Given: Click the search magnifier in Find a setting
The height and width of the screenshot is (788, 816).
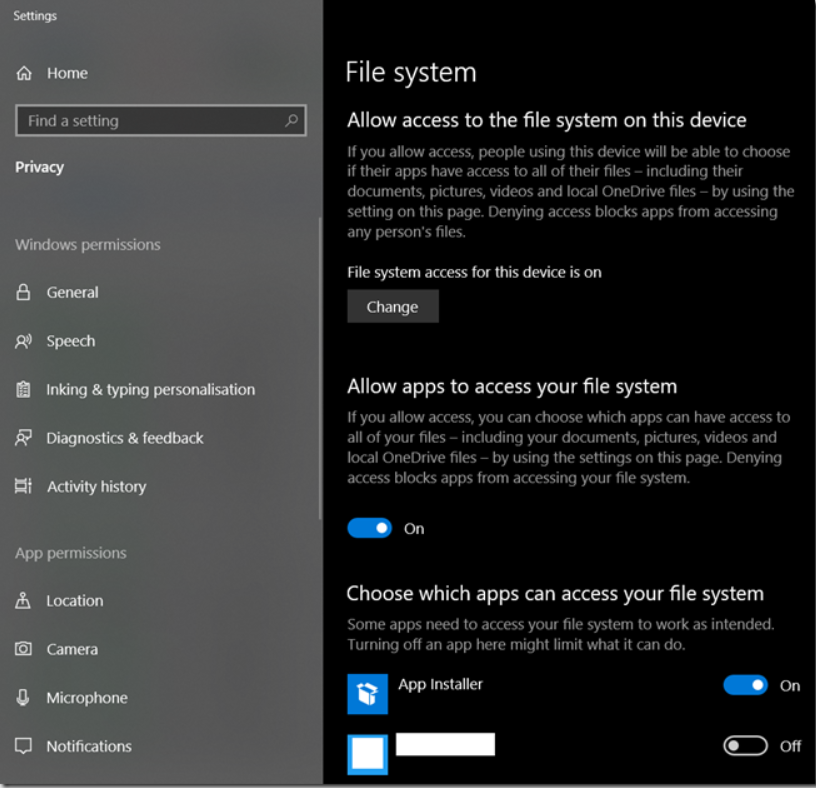Looking at the screenshot, I should click(x=290, y=120).
